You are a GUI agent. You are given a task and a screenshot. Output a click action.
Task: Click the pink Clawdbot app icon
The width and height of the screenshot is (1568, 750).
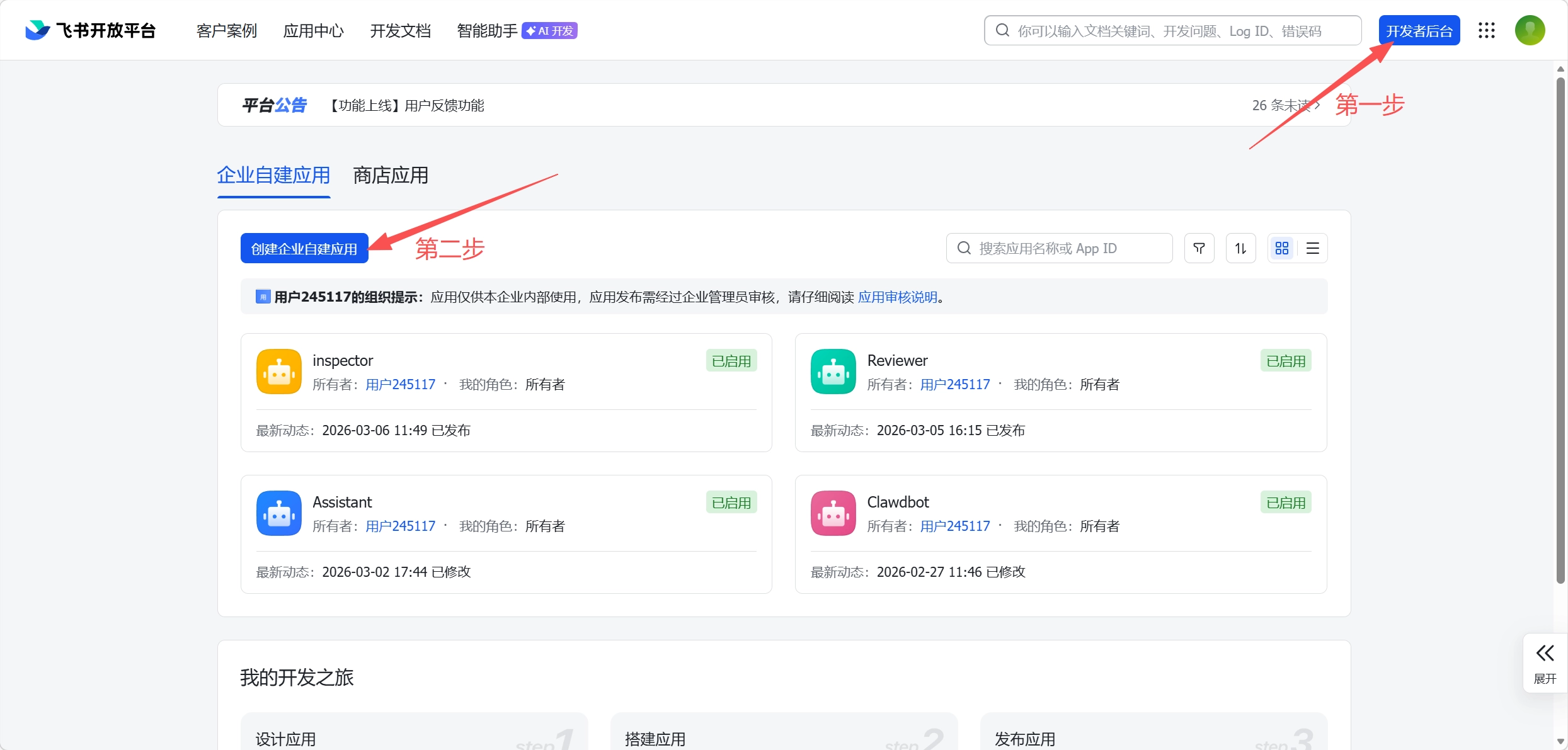pyautogui.click(x=833, y=513)
